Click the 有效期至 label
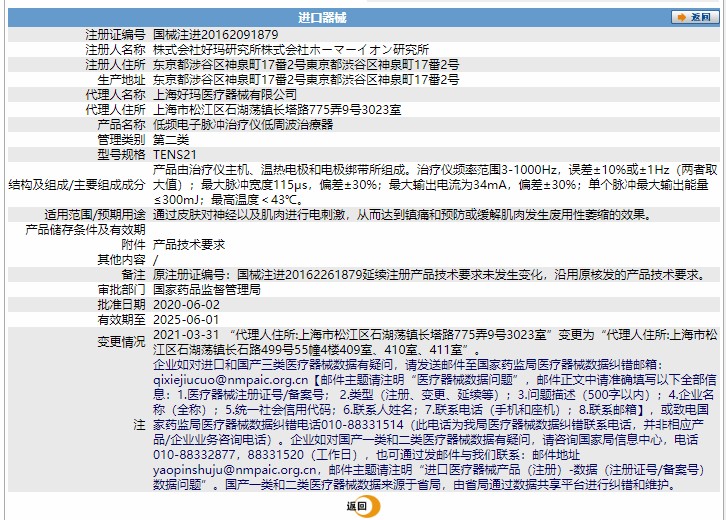Viewport: 726px width, 520px height. coord(121,320)
